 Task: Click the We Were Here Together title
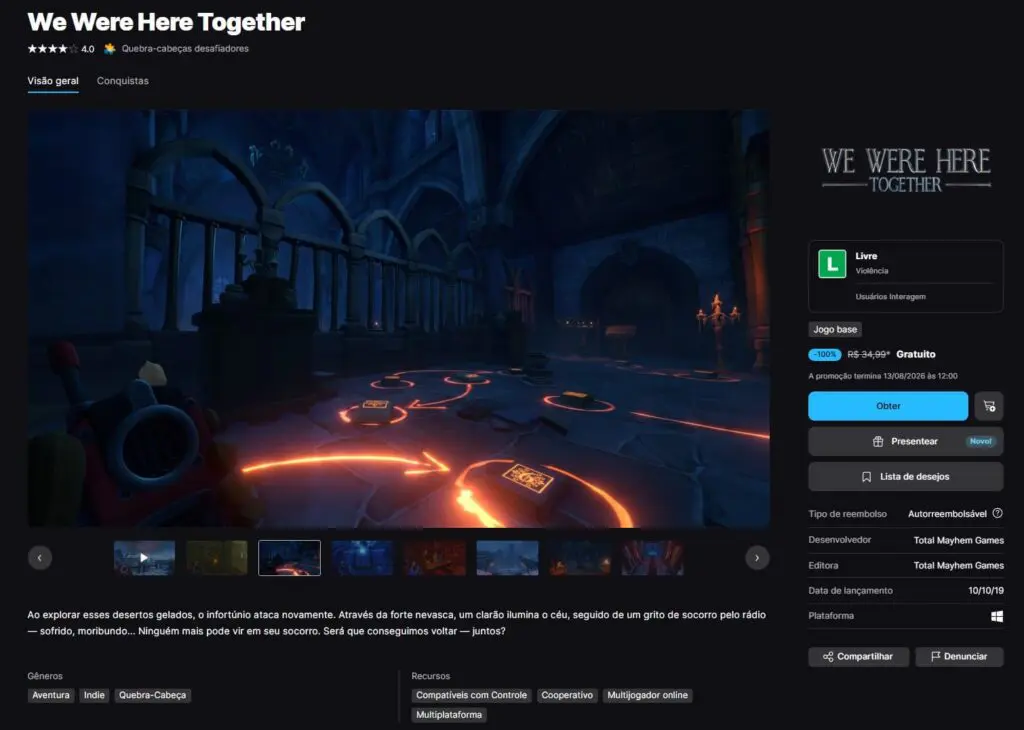pos(166,22)
